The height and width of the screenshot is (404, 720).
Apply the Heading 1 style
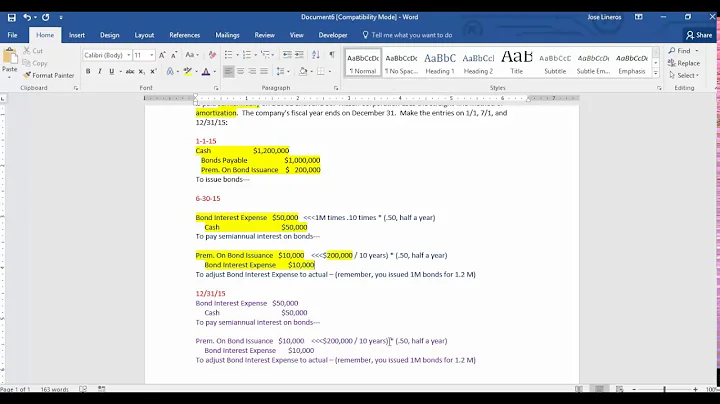click(x=439, y=63)
